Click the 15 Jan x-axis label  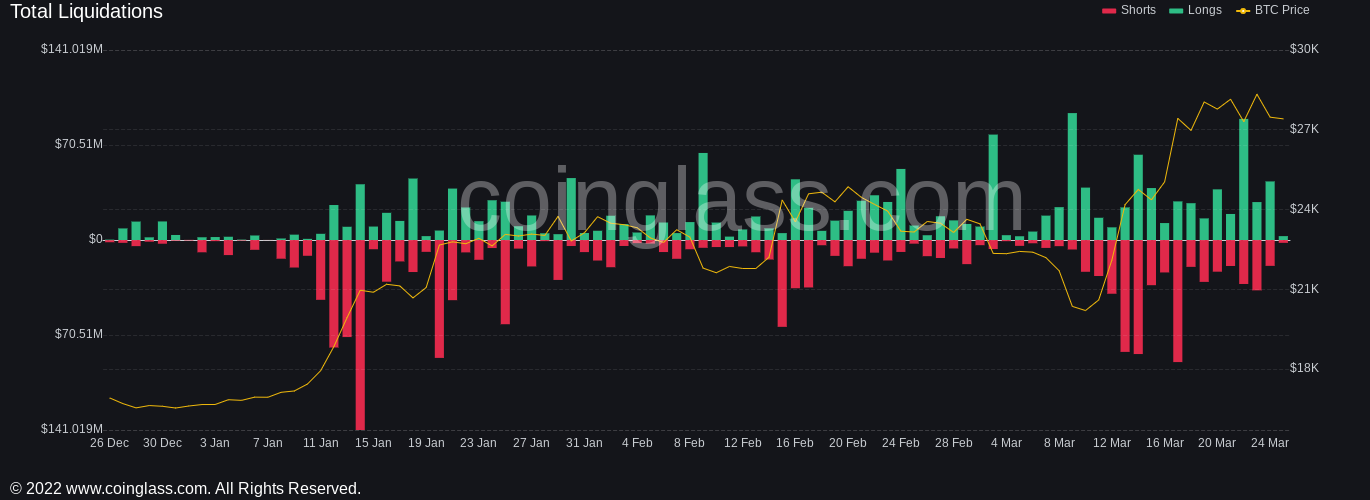[x=373, y=443]
